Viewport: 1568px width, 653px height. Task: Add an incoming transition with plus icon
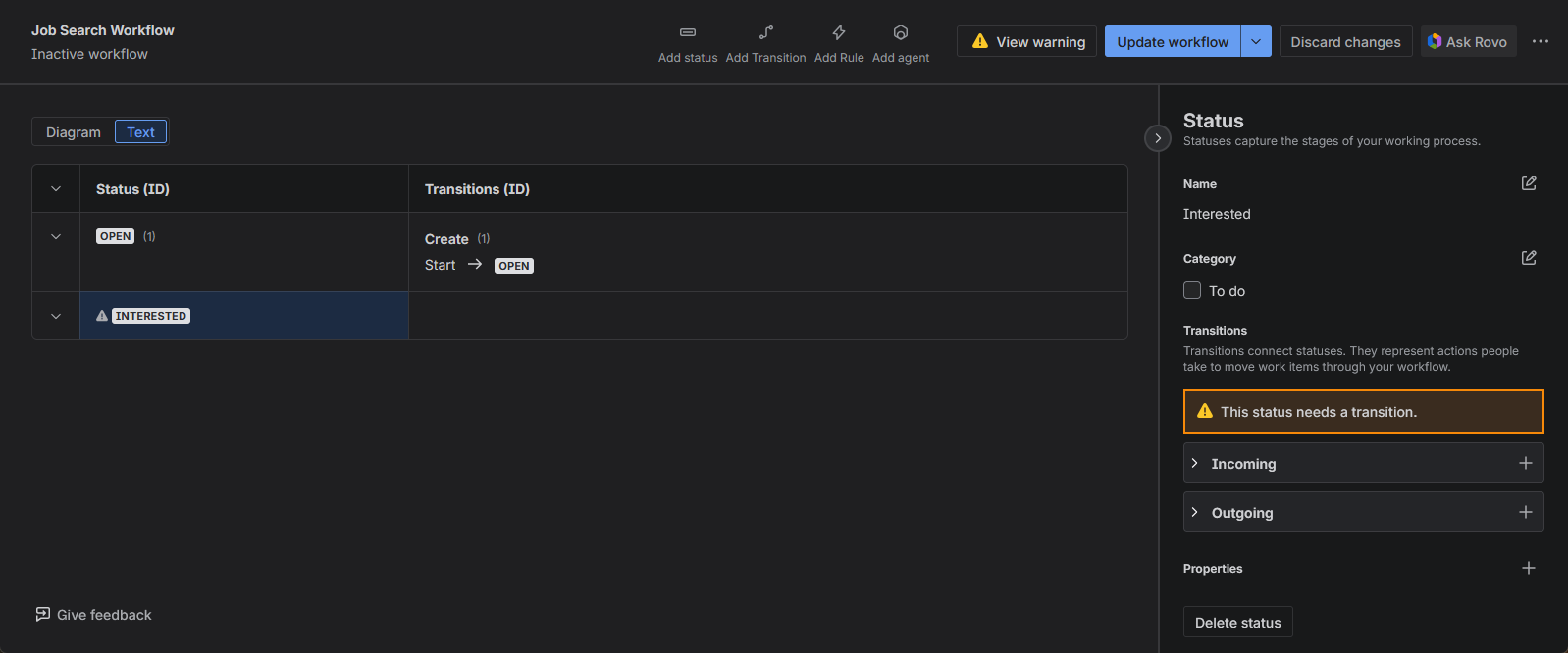(1526, 463)
